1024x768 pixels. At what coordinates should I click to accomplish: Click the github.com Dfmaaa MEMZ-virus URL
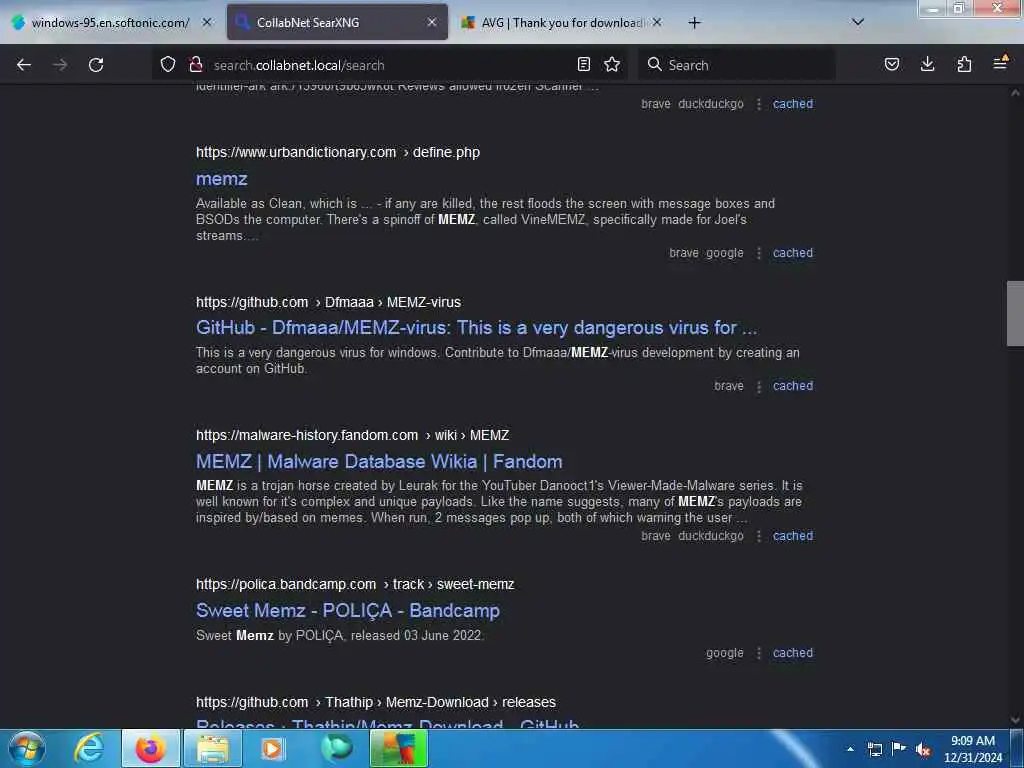(328, 302)
